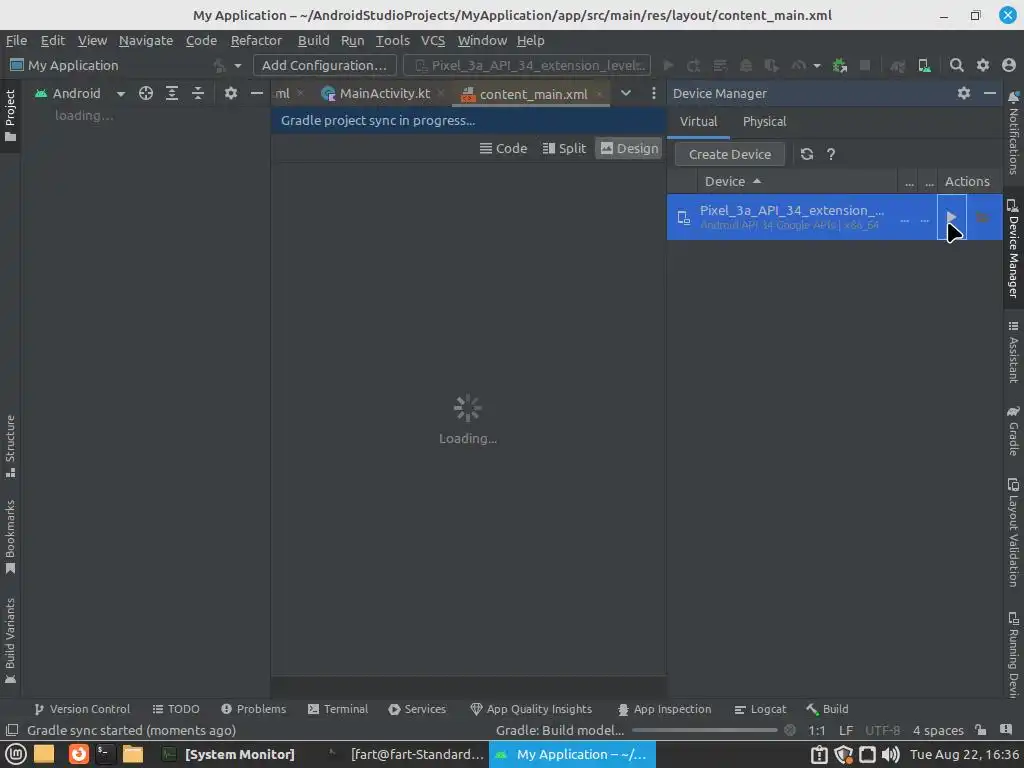Open App Quality Insights tool window
Screen dimensions: 1024x768
[531, 709]
